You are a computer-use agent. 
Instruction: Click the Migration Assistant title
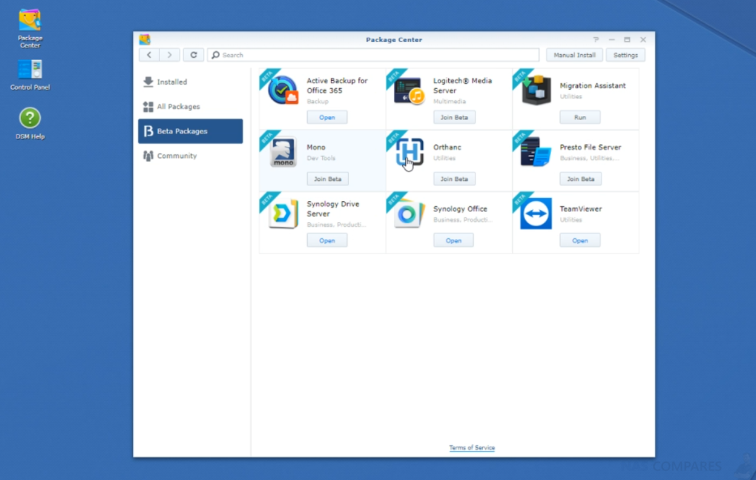click(593, 86)
